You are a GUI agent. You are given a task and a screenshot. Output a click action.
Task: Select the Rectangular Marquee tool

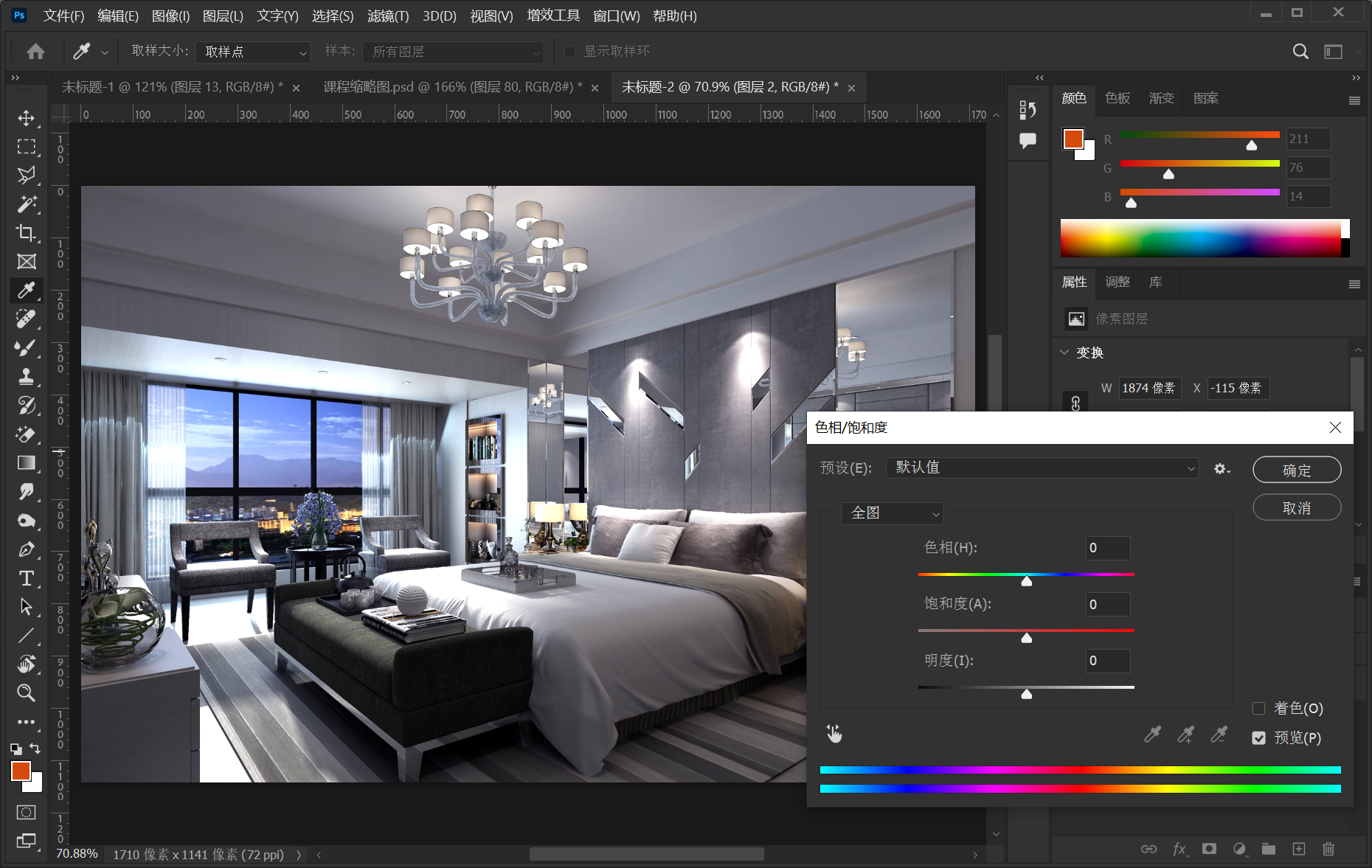pyautogui.click(x=27, y=147)
